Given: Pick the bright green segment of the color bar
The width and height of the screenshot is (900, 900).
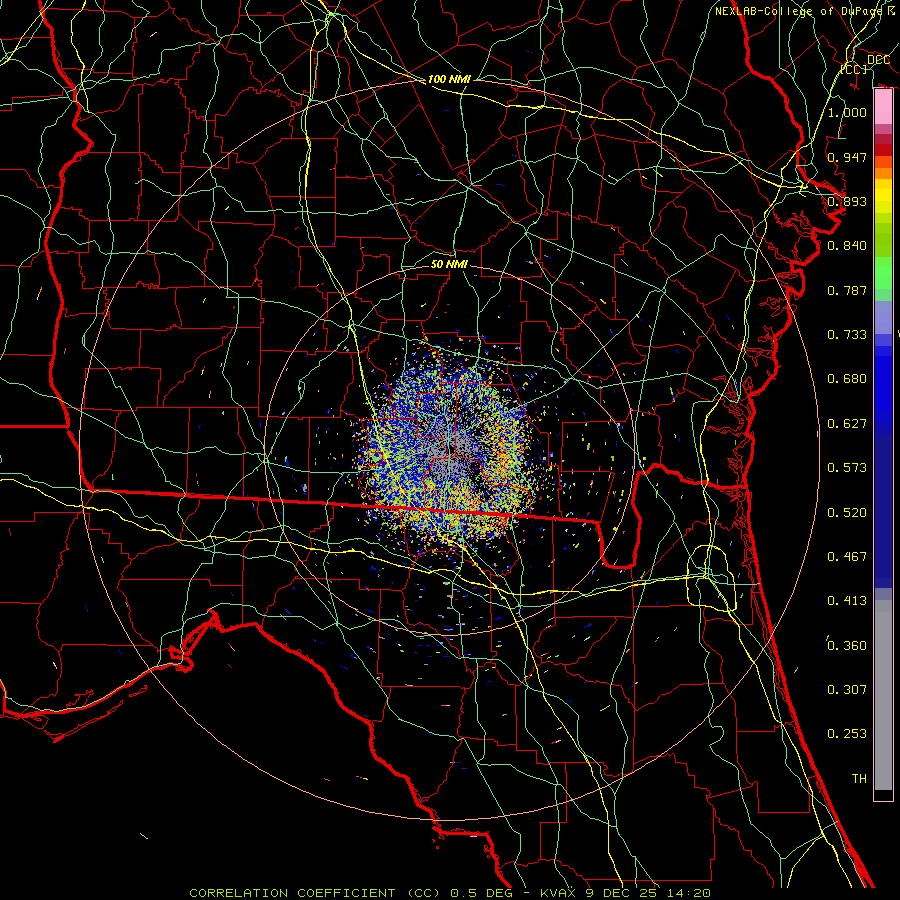Looking at the screenshot, I should pos(883,272).
